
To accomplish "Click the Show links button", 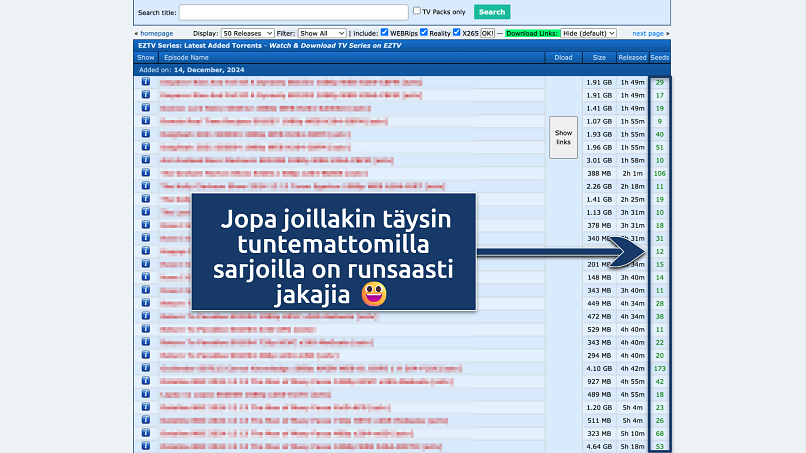I will (563, 137).
